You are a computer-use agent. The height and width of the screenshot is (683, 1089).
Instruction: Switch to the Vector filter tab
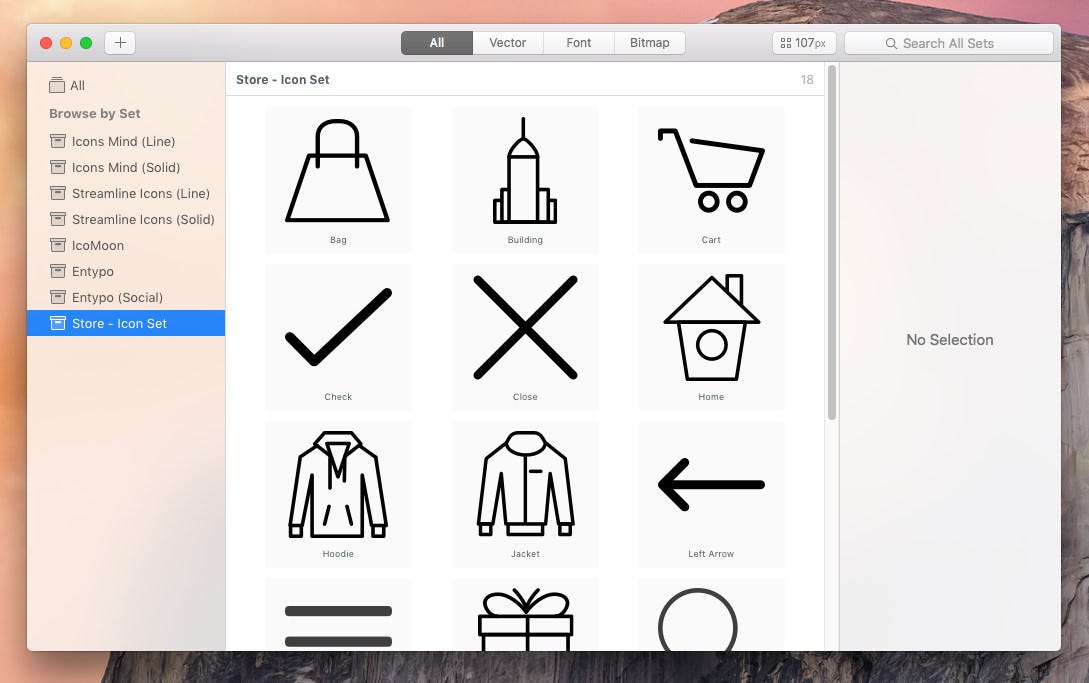(508, 43)
